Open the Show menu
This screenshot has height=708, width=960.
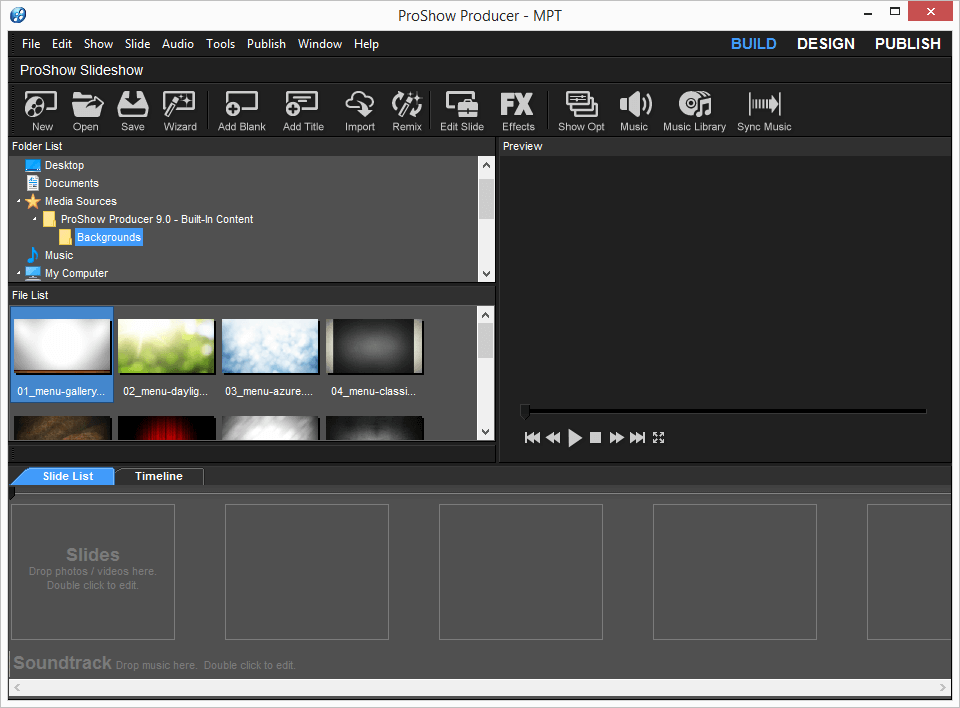[x=98, y=44]
